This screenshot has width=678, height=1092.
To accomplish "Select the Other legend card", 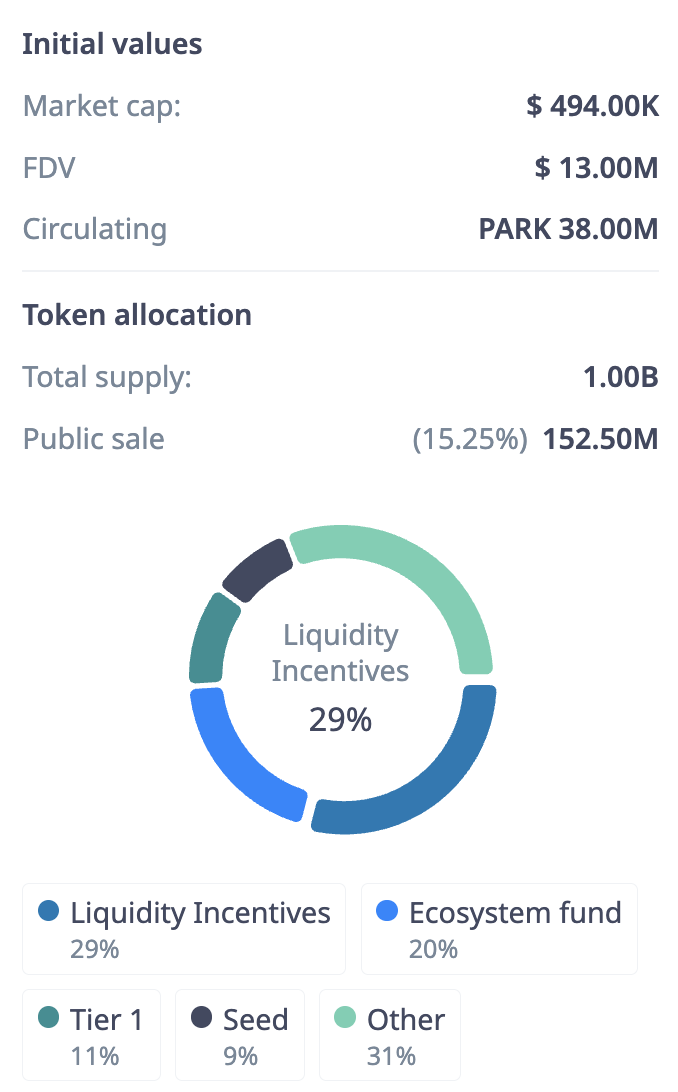I will pos(390,1035).
